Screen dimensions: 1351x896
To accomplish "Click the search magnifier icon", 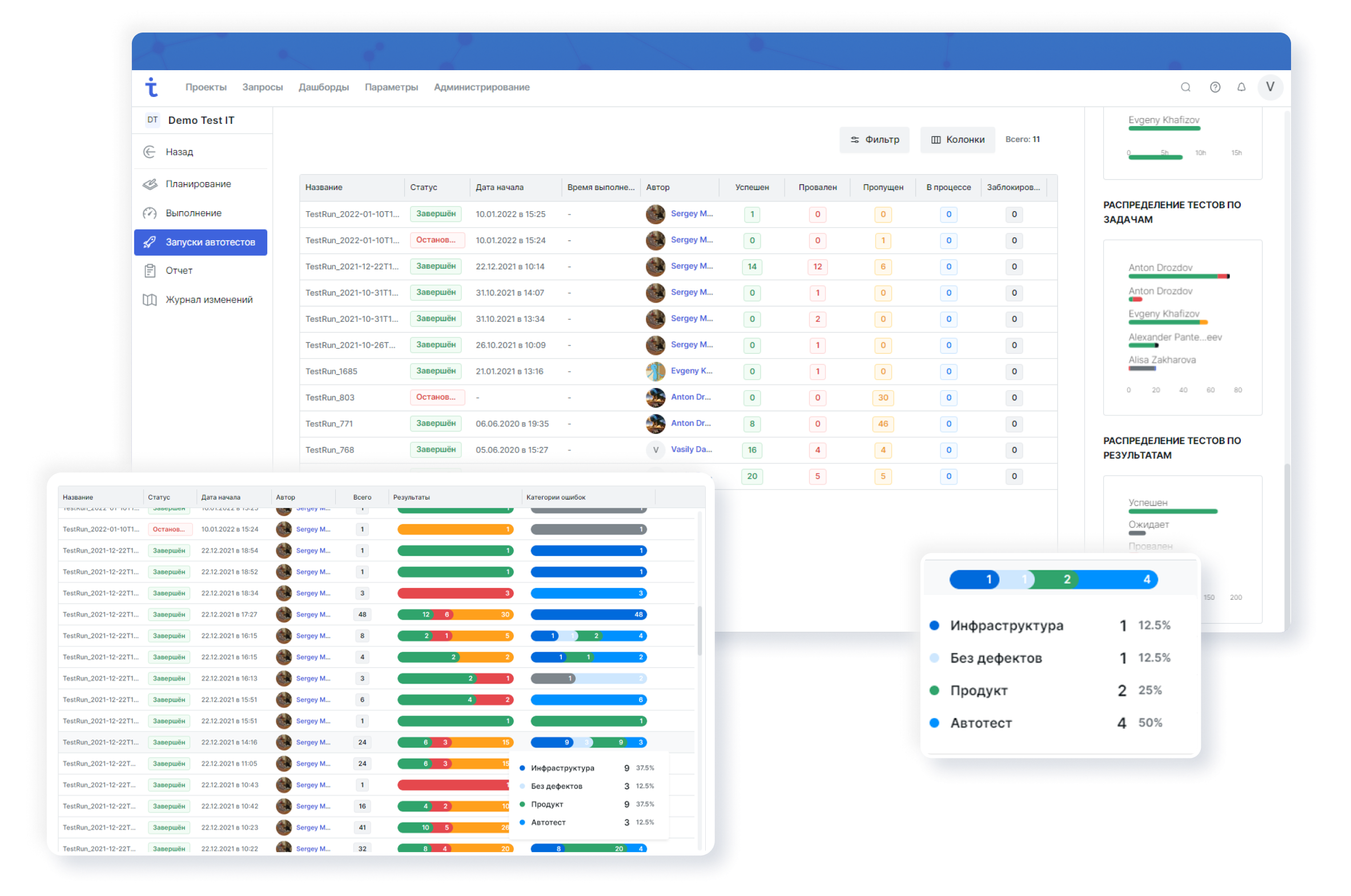I will 1185,87.
